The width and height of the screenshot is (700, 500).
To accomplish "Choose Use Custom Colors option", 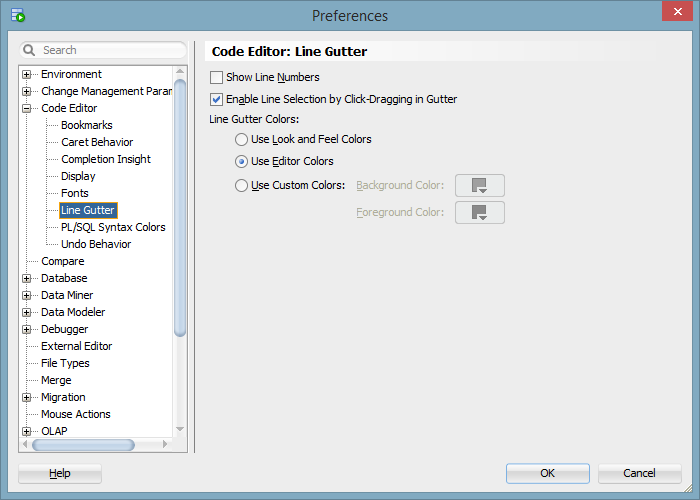I will [242, 186].
